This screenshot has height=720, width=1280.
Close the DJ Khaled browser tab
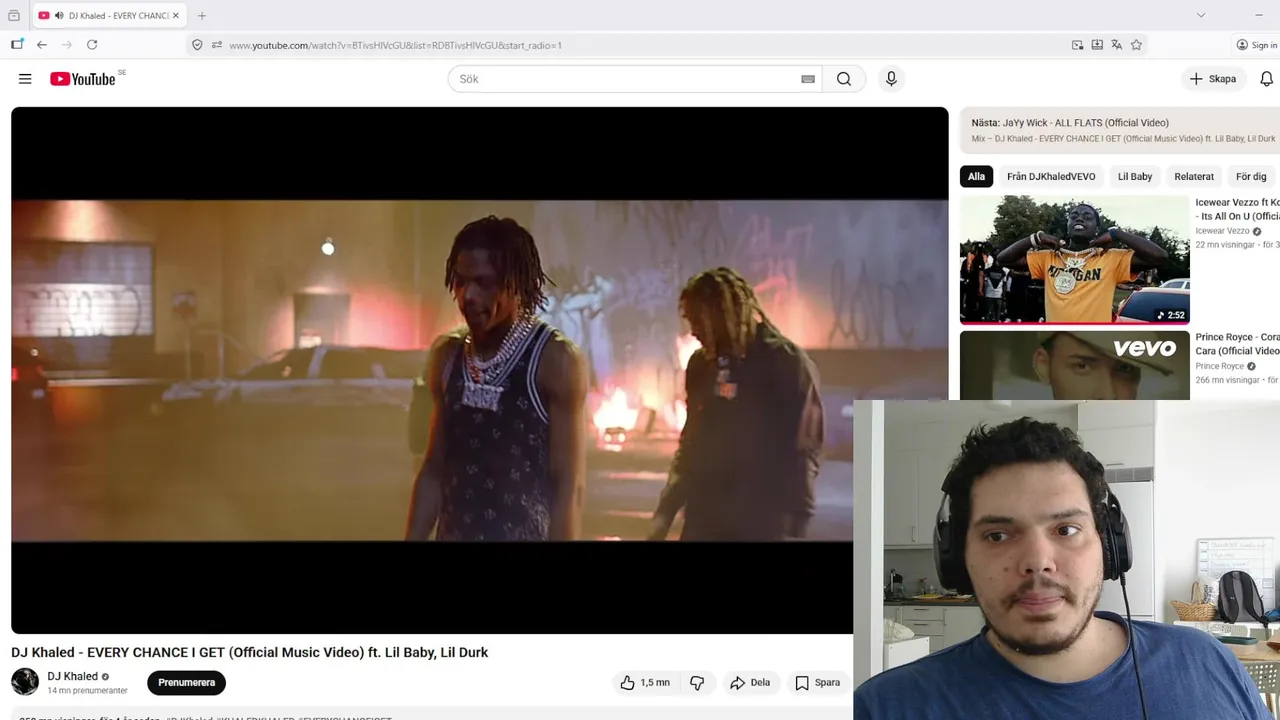click(x=176, y=16)
